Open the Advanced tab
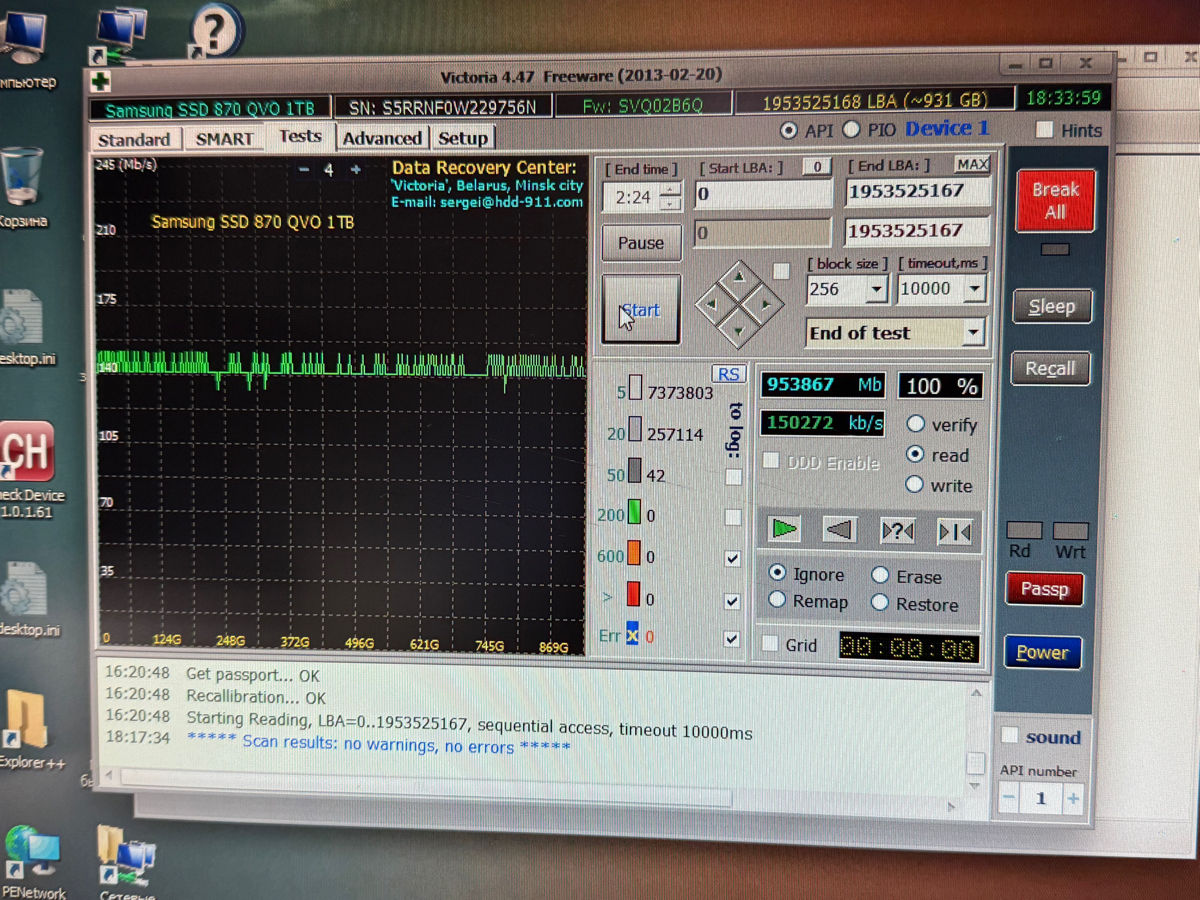The image size is (1200, 900). (381, 139)
